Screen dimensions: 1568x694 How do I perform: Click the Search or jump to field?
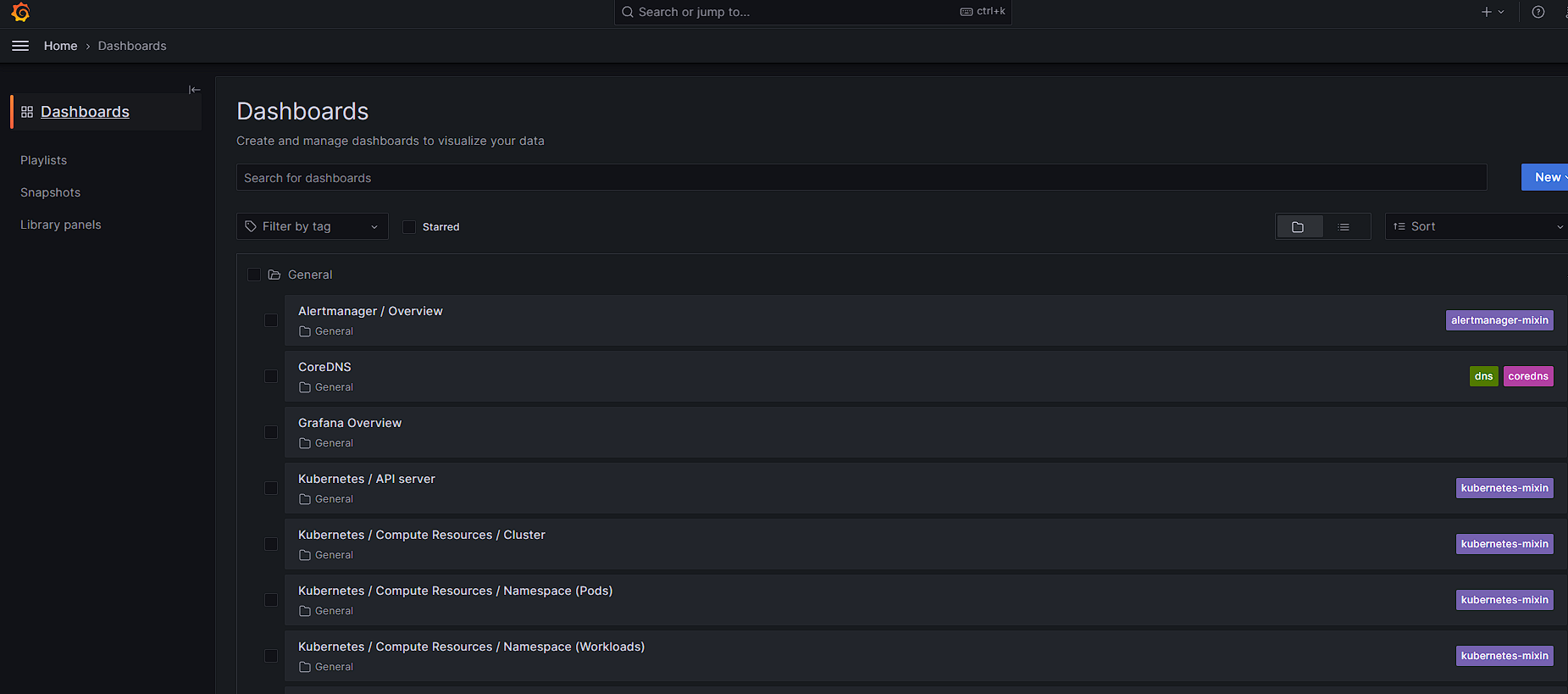coord(813,12)
